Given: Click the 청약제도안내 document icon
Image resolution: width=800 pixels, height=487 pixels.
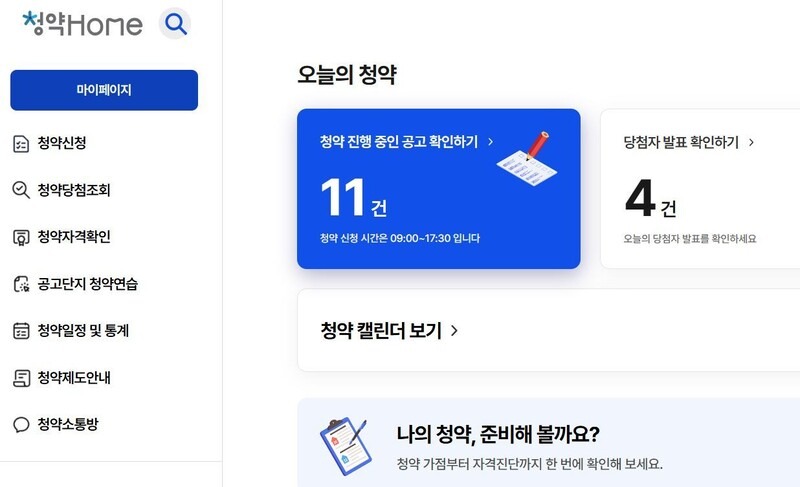Looking at the screenshot, I should (21, 378).
